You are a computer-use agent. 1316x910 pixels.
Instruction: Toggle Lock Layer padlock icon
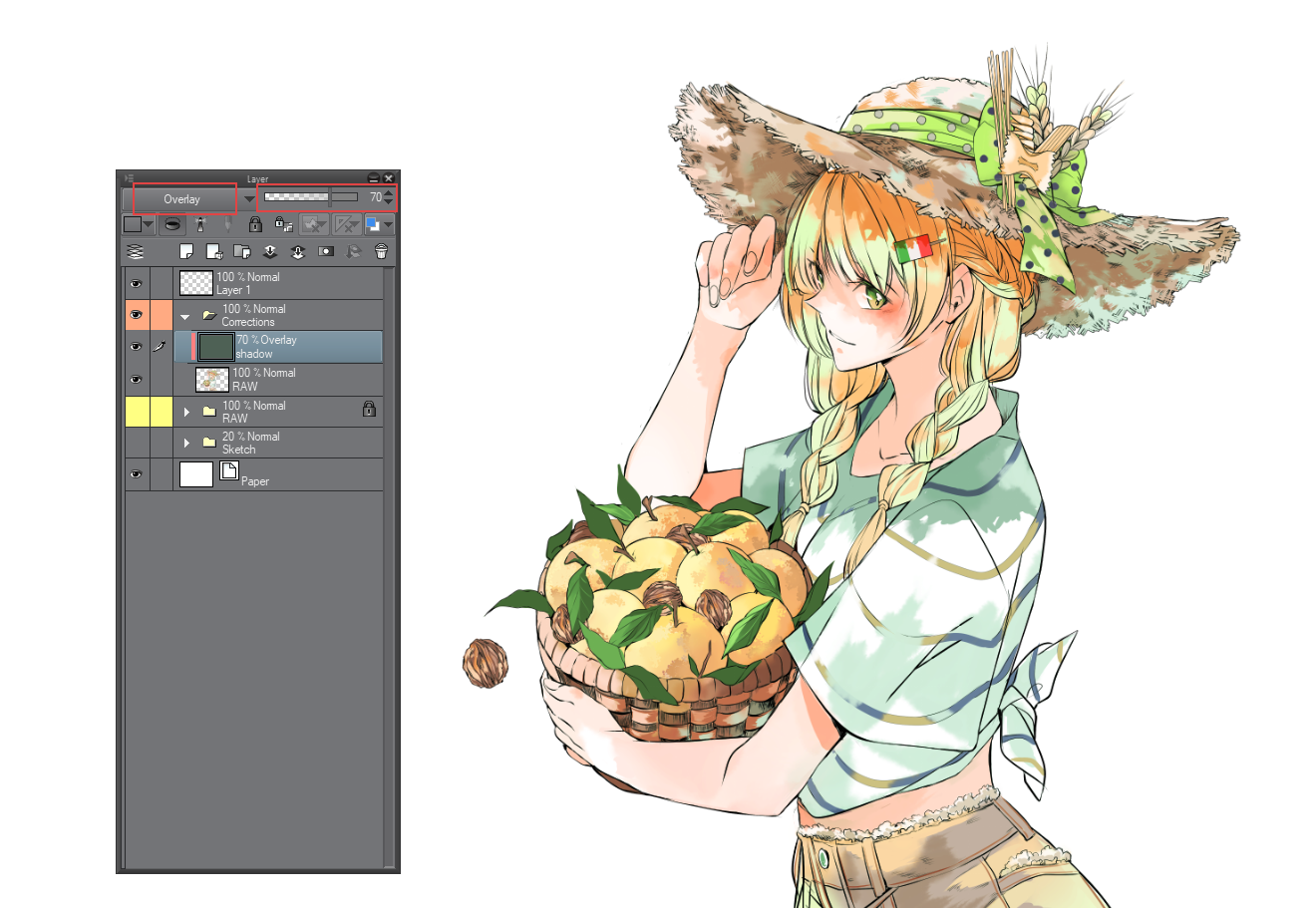255,224
